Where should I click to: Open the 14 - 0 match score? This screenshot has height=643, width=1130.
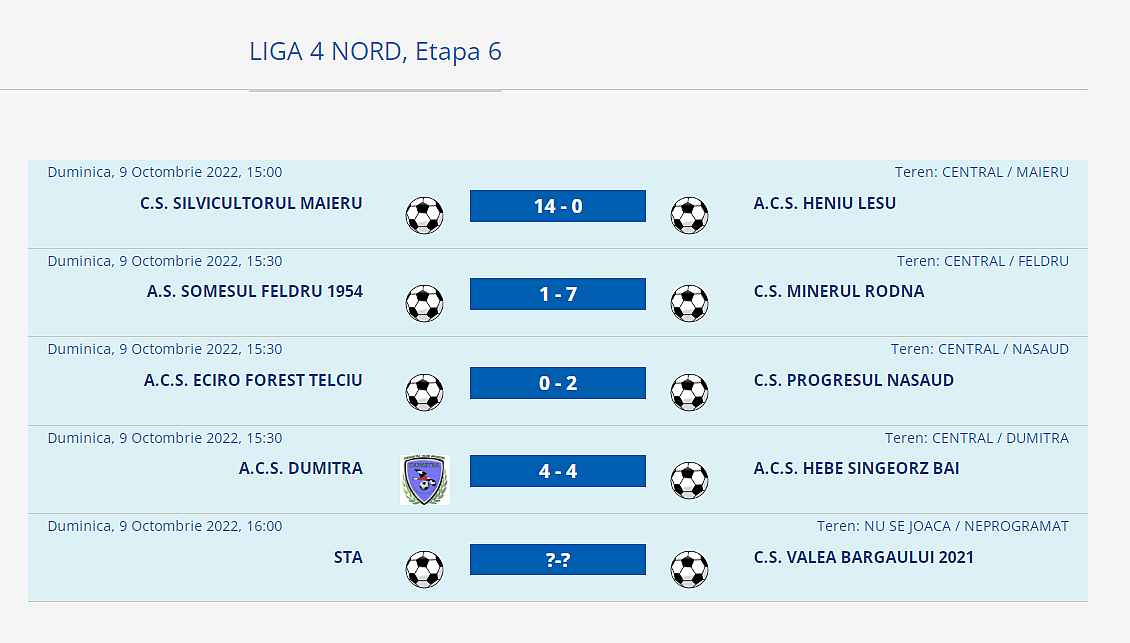[558, 206]
